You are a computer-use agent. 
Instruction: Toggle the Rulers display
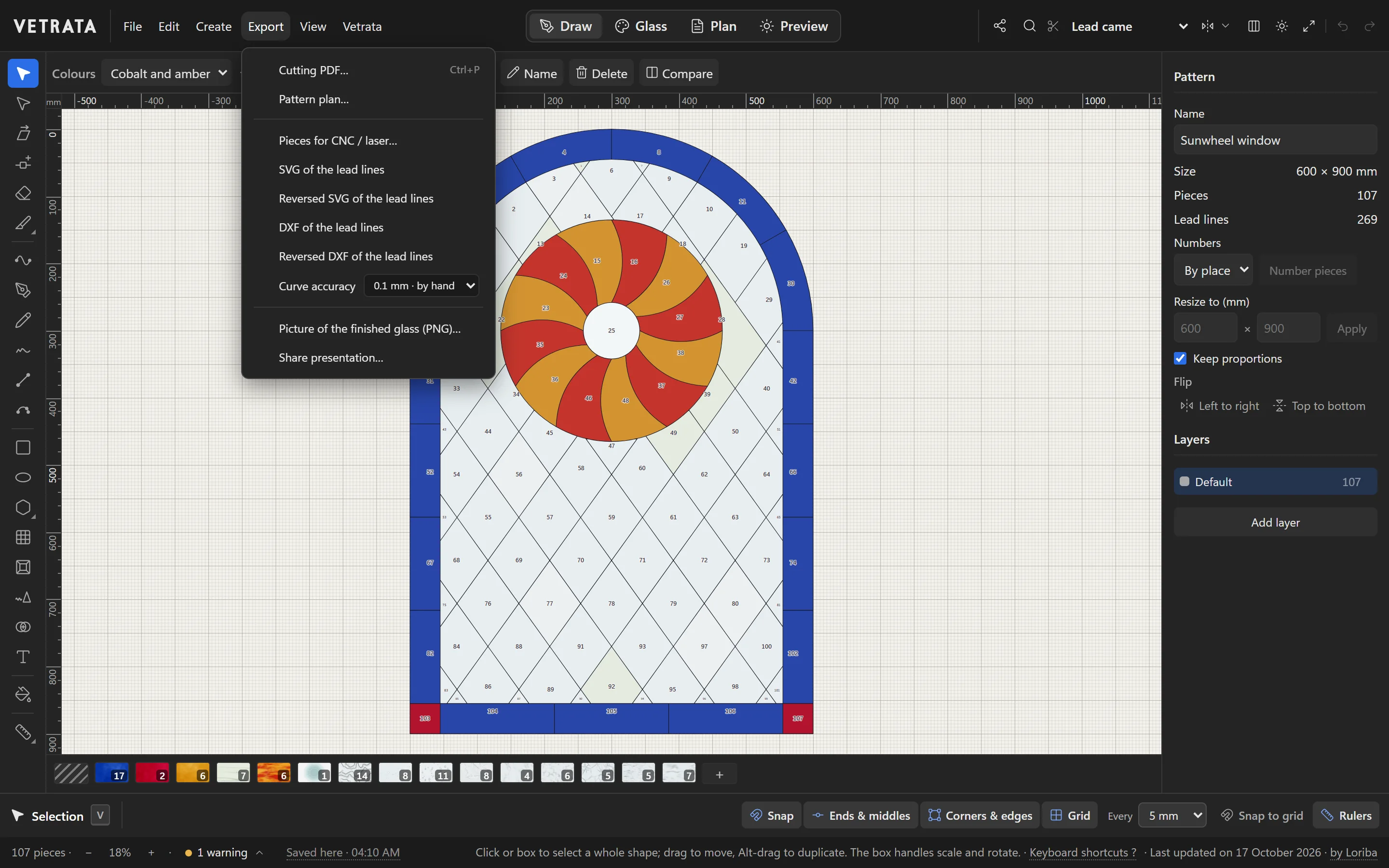click(x=1346, y=815)
